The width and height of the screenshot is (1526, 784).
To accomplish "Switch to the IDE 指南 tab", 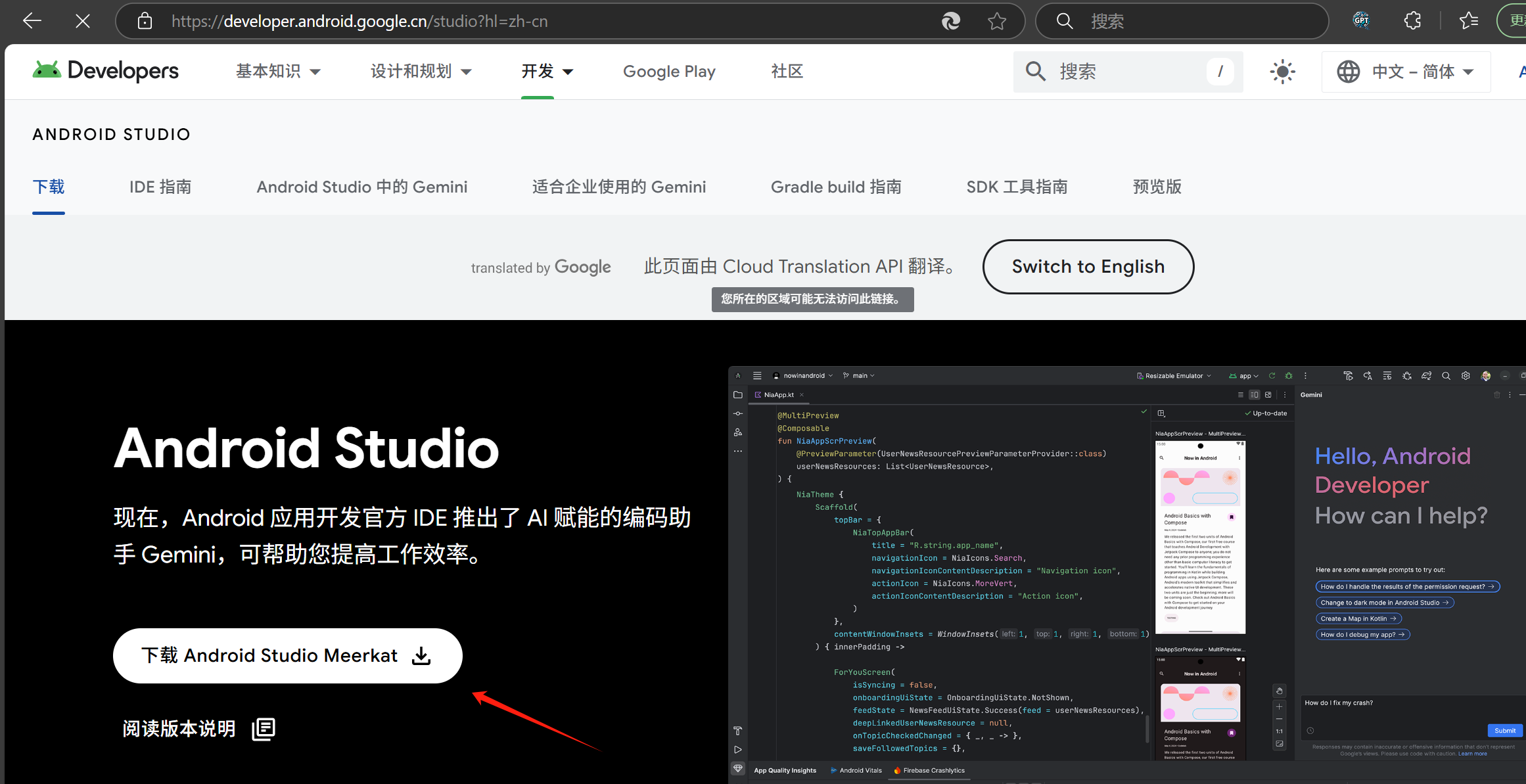I will click(x=160, y=187).
